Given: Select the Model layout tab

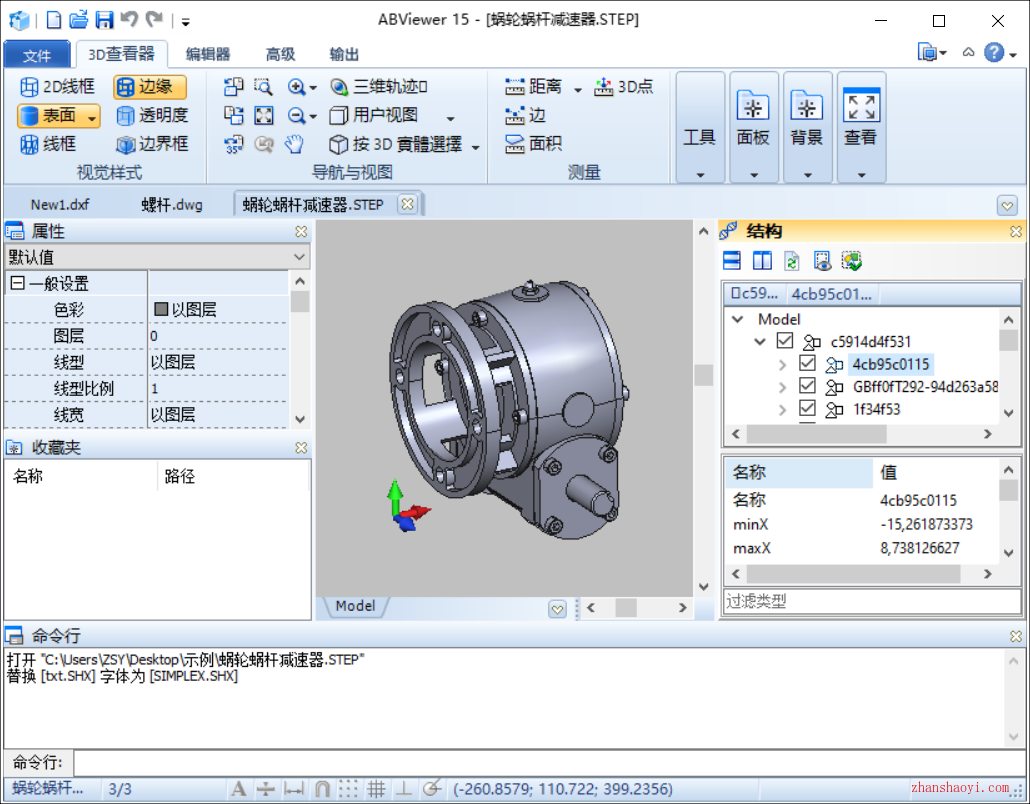Looking at the screenshot, I should pyautogui.click(x=355, y=606).
